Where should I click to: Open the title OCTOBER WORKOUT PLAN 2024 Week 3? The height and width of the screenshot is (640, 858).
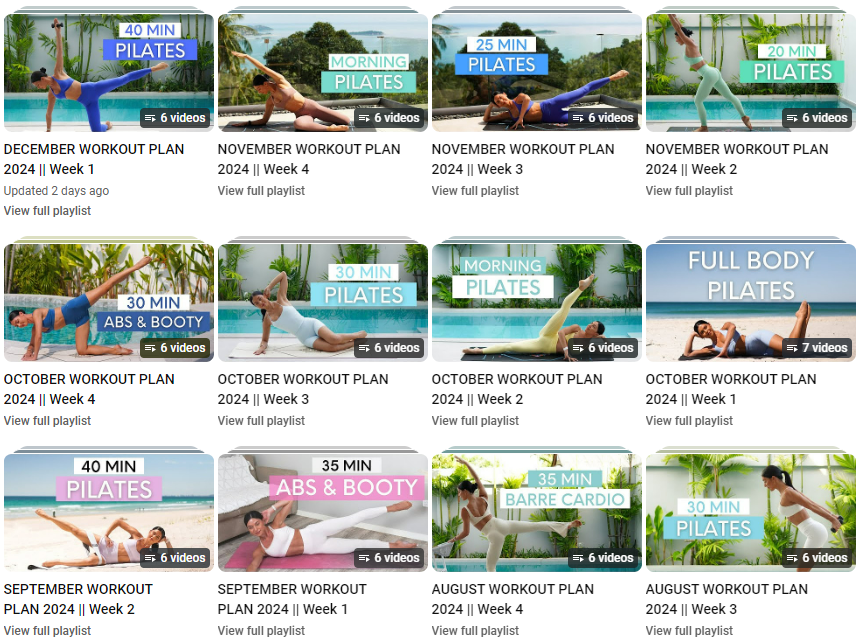(x=303, y=389)
